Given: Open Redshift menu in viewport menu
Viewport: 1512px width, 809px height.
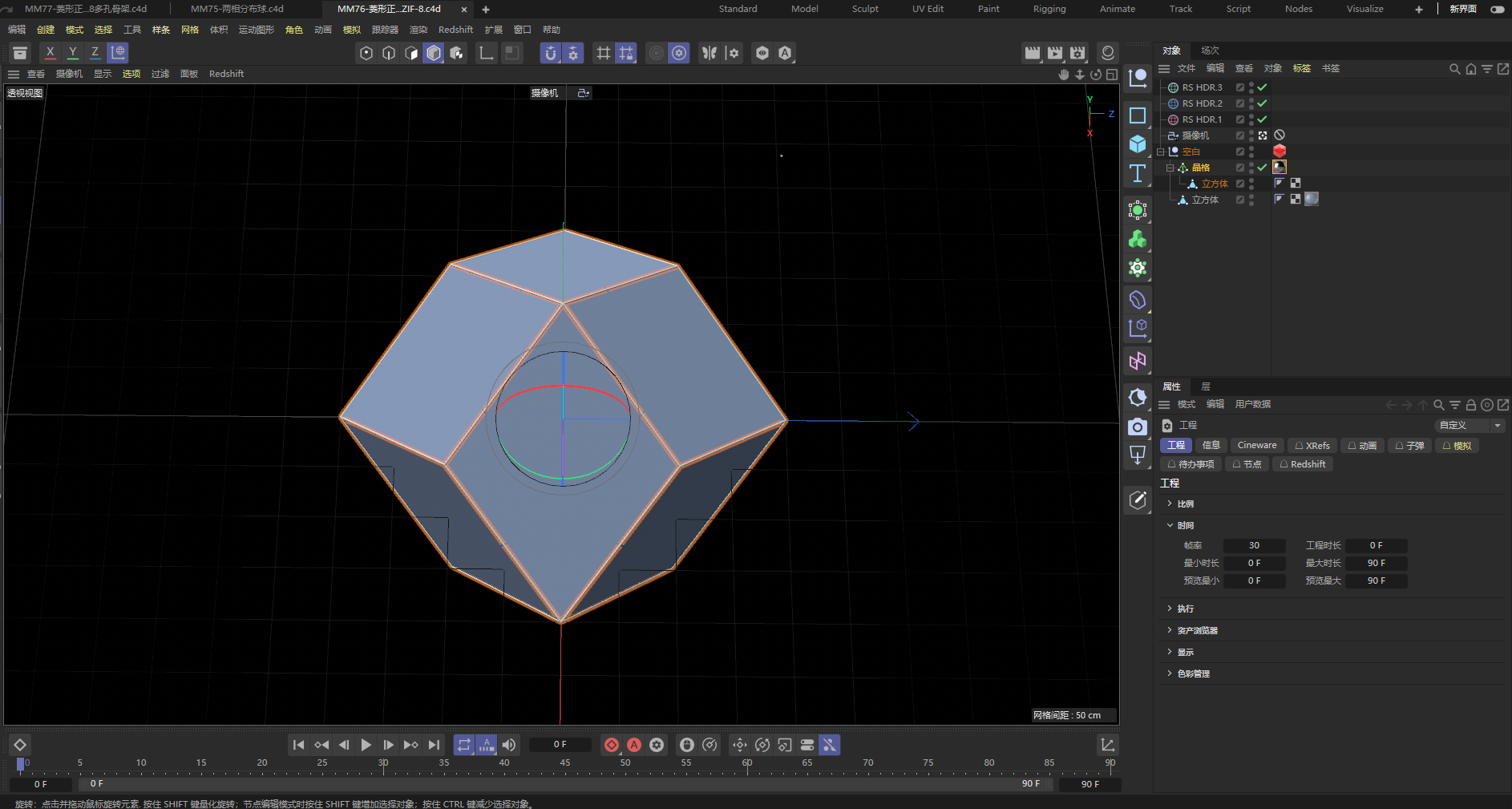Looking at the screenshot, I should click(x=226, y=74).
